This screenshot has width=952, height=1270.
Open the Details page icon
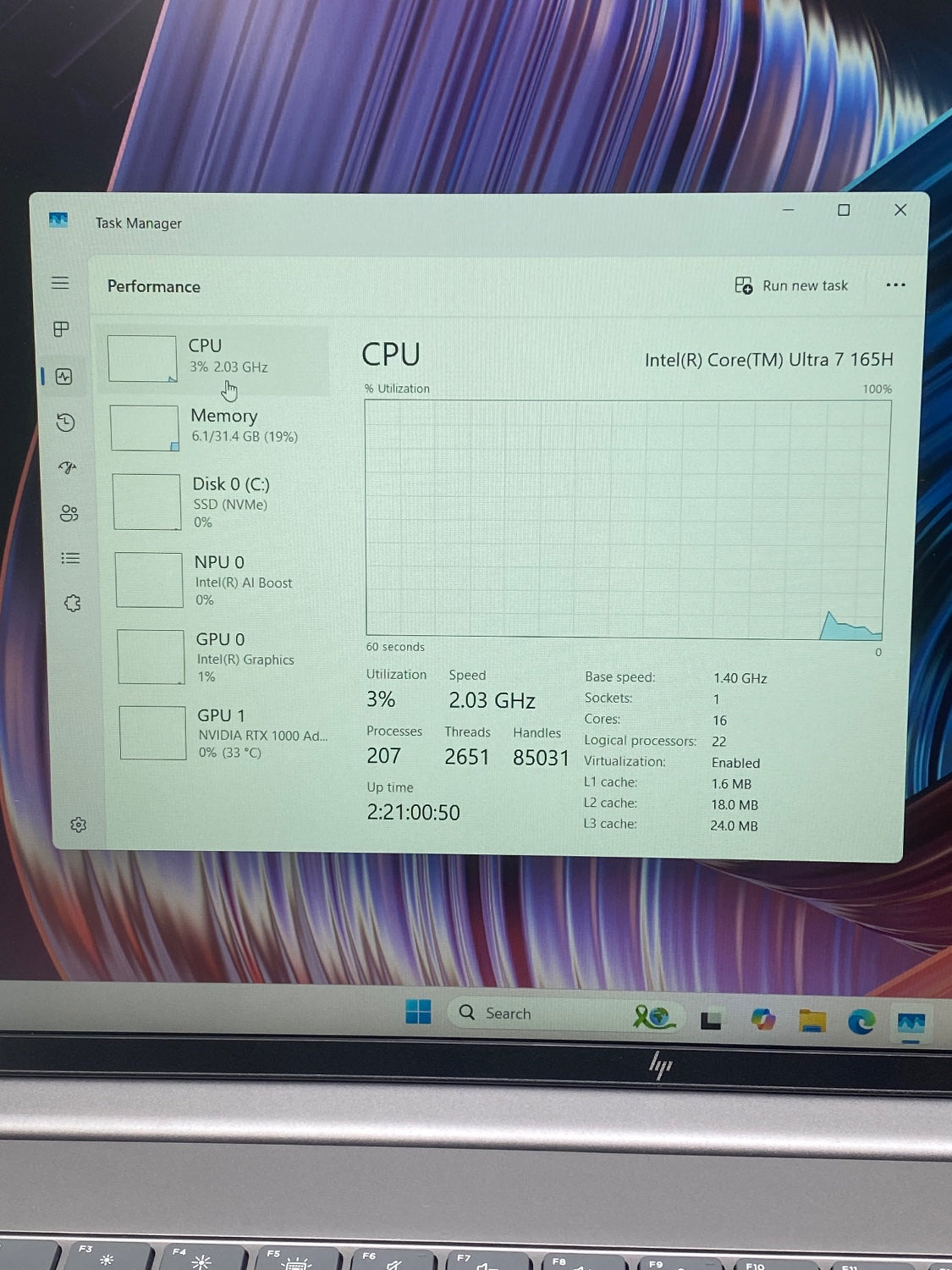click(x=70, y=558)
